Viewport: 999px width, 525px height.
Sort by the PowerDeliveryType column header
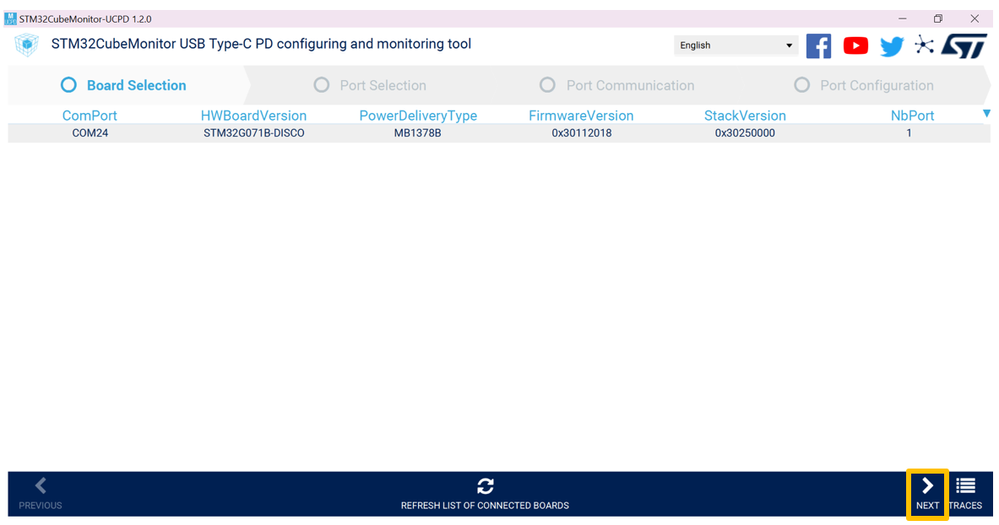pos(418,115)
